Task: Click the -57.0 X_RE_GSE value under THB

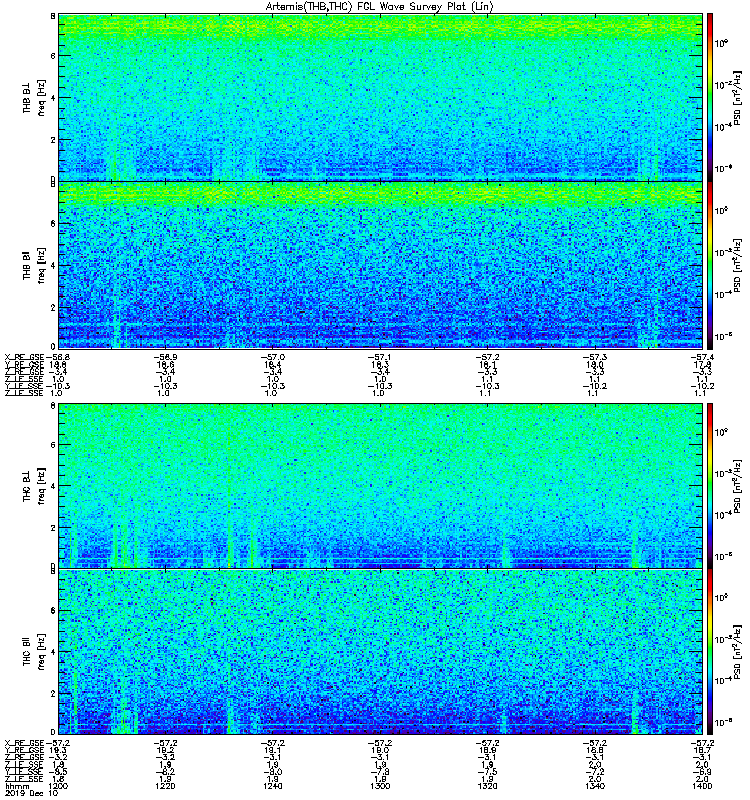Action: [x=273, y=357]
